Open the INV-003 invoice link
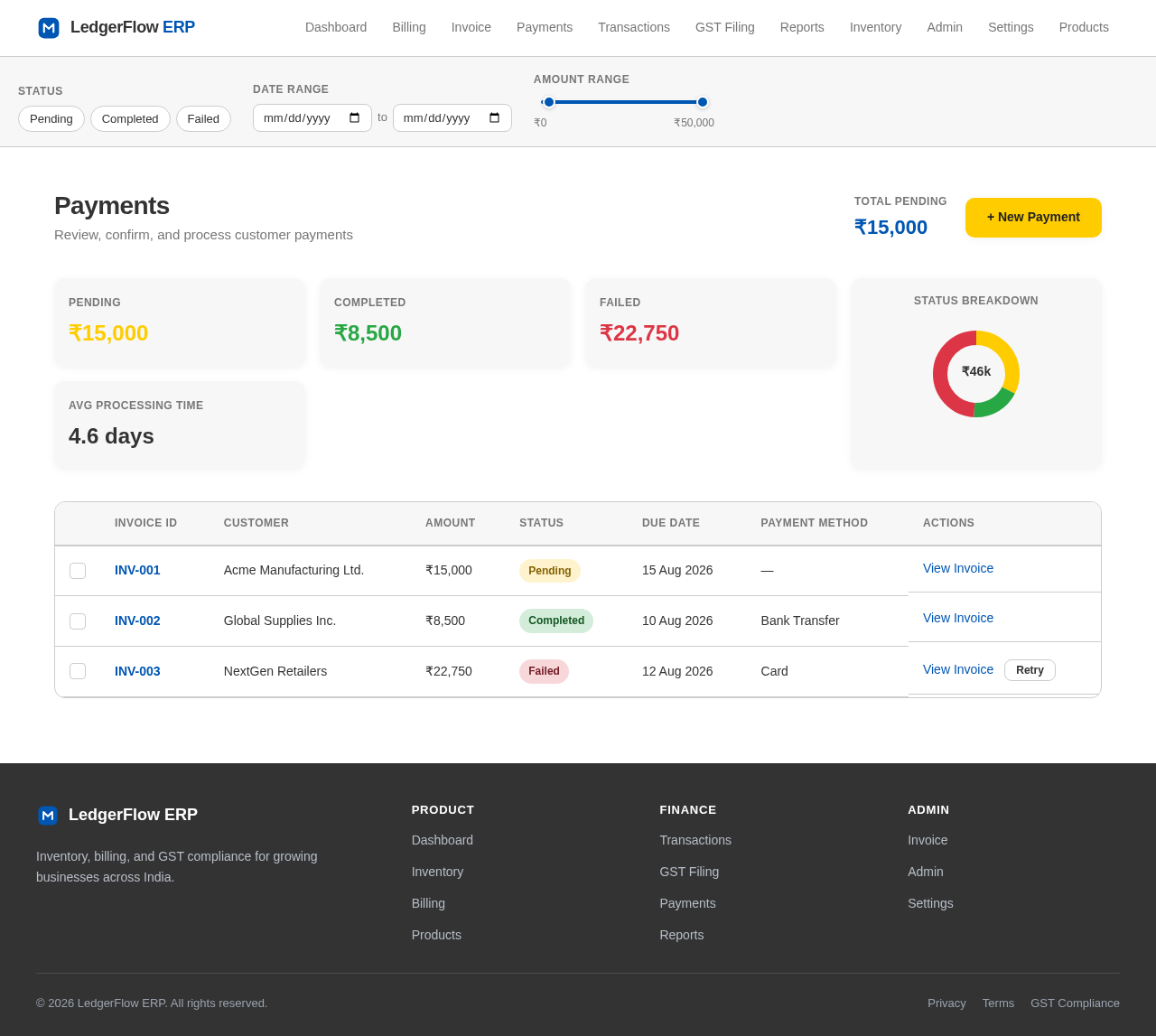Viewport: 1156px width, 1036px height. (137, 671)
